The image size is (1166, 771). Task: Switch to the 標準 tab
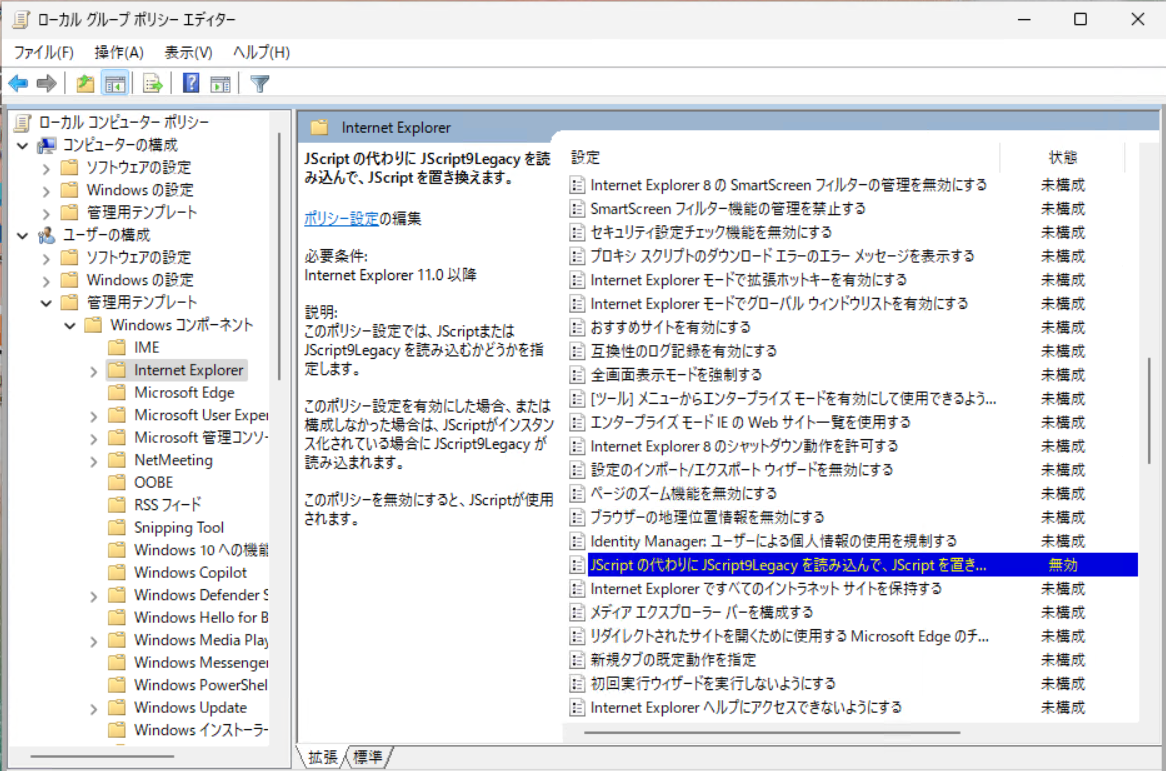[368, 757]
